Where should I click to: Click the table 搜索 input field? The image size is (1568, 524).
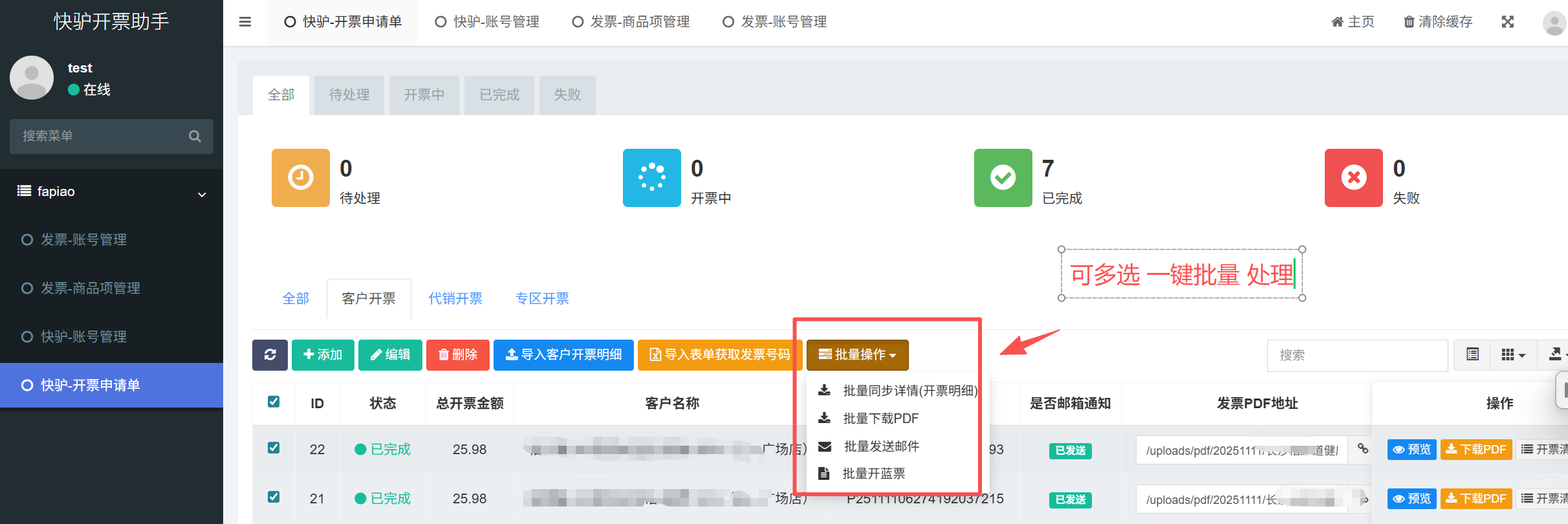[x=1356, y=355]
